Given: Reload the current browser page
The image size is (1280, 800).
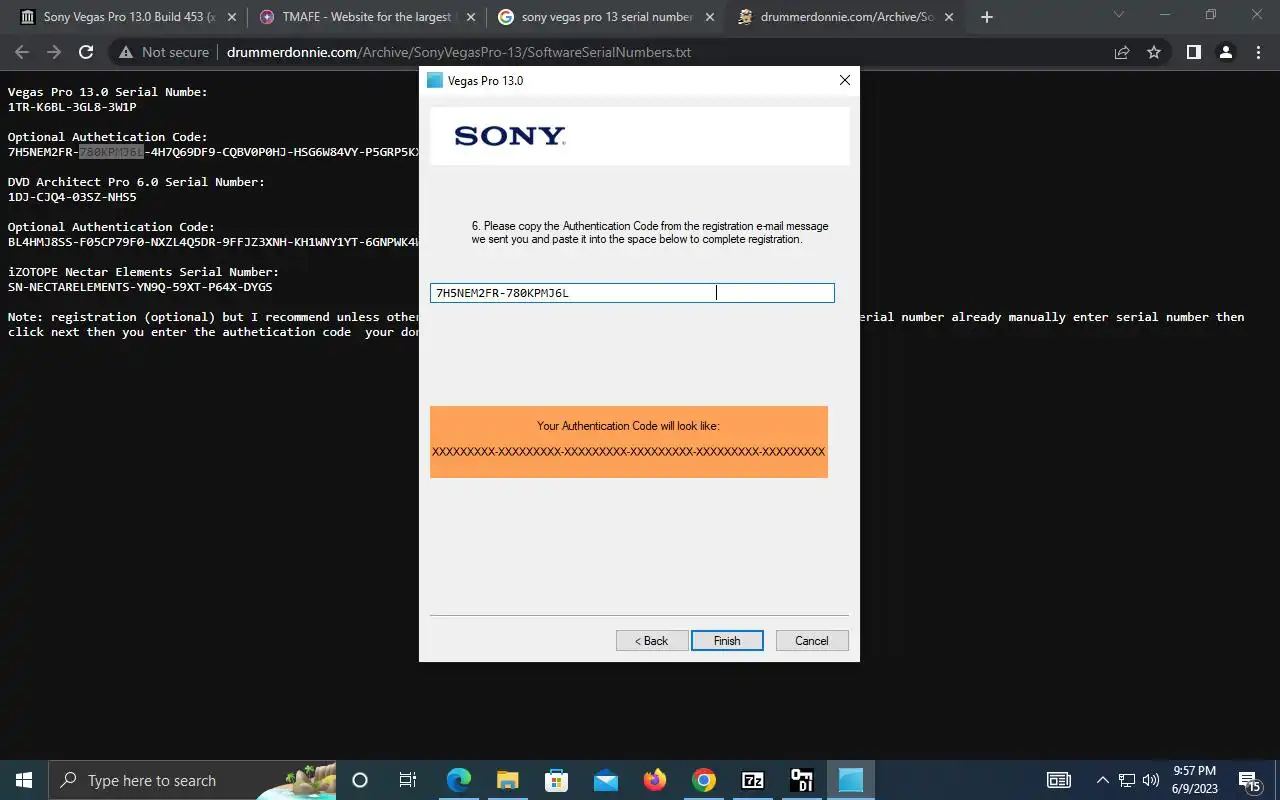Looking at the screenshot, I should click(x=86, y=52).
